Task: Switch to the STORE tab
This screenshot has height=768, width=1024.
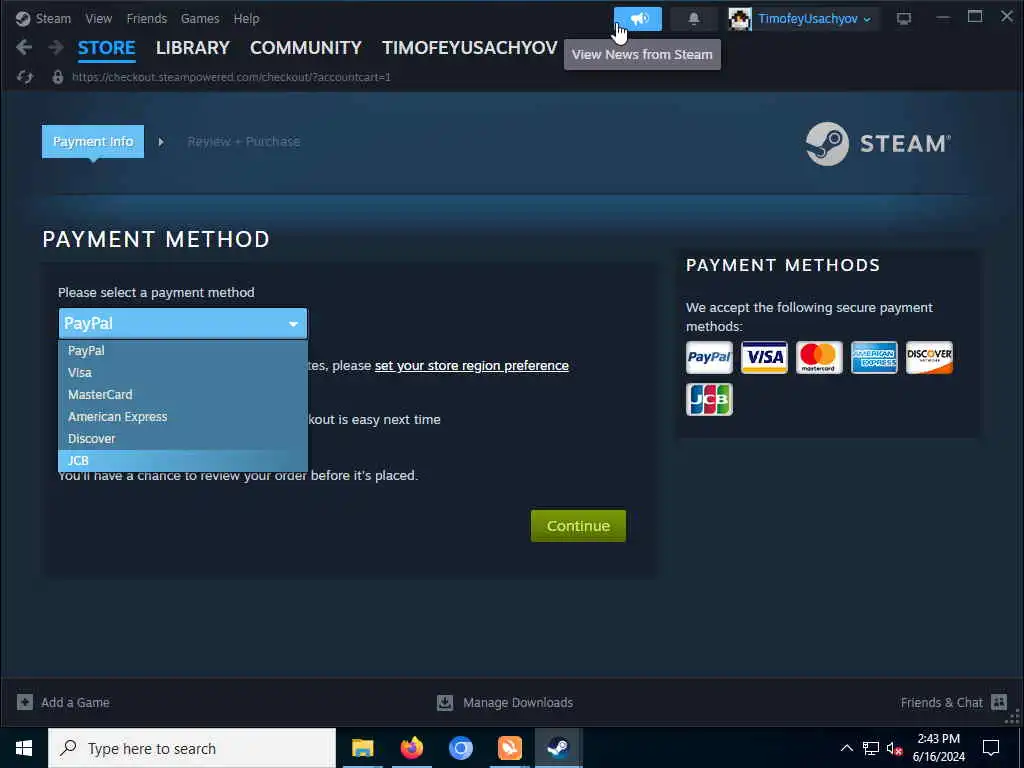Action: point(106,48)
